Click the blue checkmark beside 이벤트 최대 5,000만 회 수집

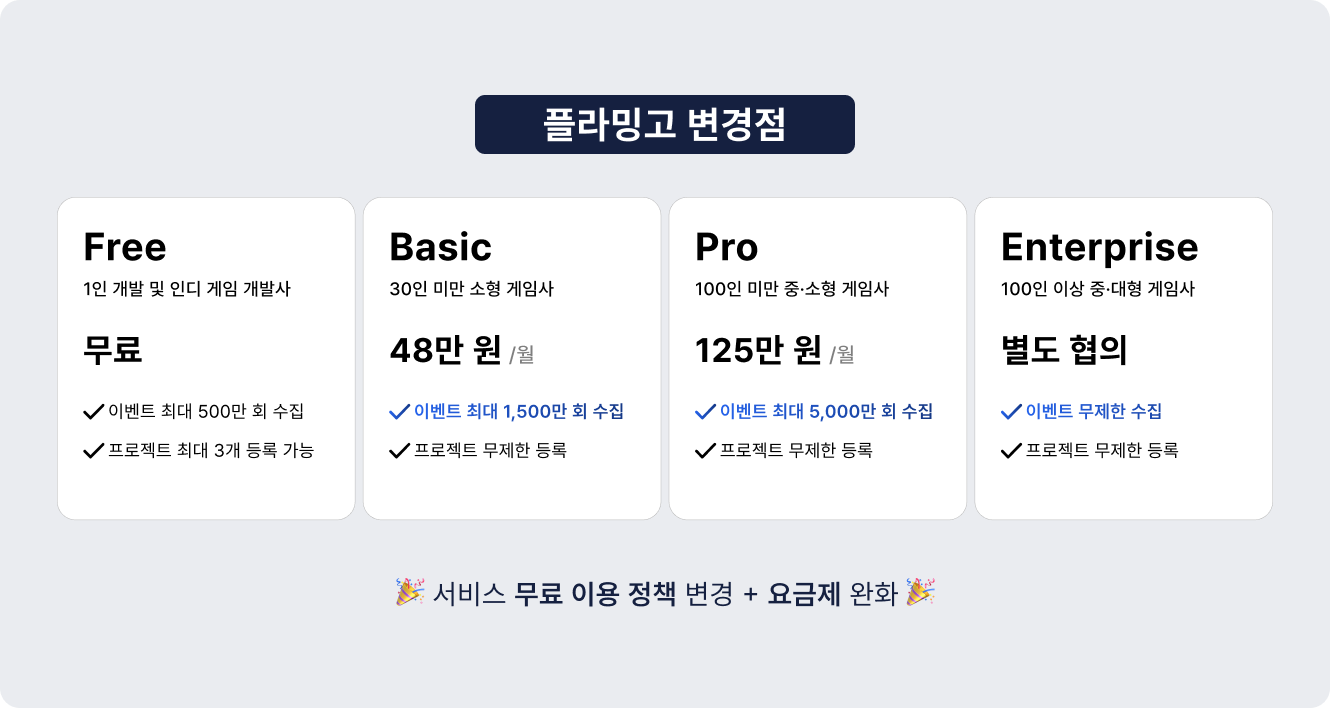[x=706, y=411]
